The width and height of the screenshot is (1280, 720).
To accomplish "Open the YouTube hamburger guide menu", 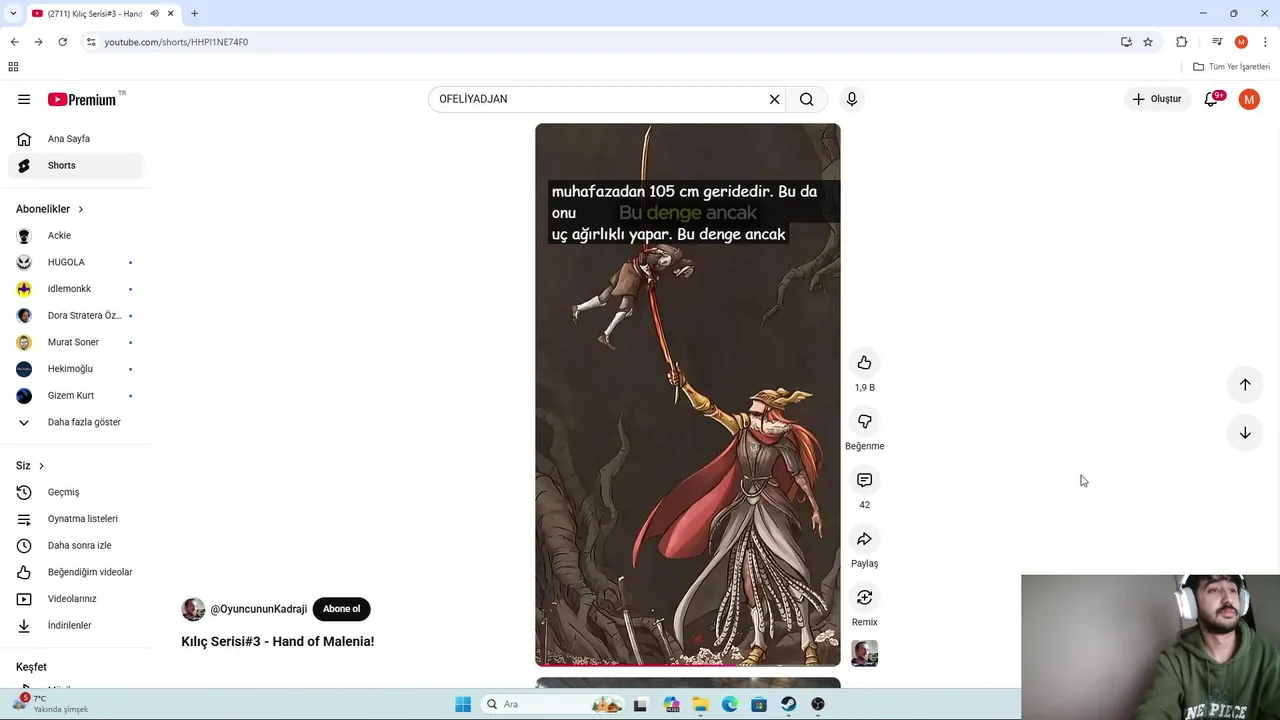I will click(24, 99).
